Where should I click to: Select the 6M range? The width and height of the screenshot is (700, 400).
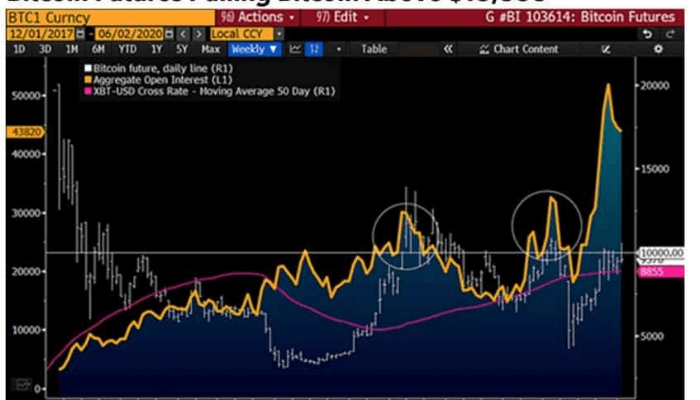pyautogui.click(x=98, y=49)
